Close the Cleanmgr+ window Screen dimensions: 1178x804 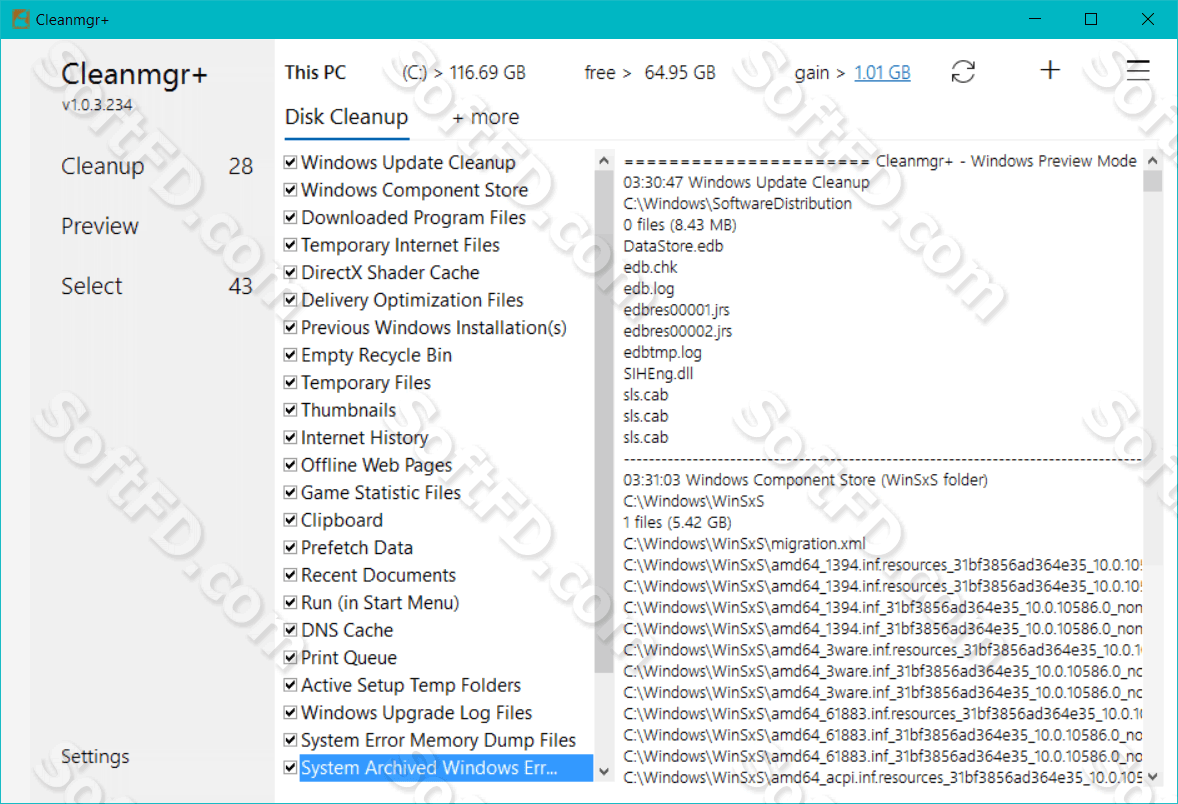(x=1148, y=19)
